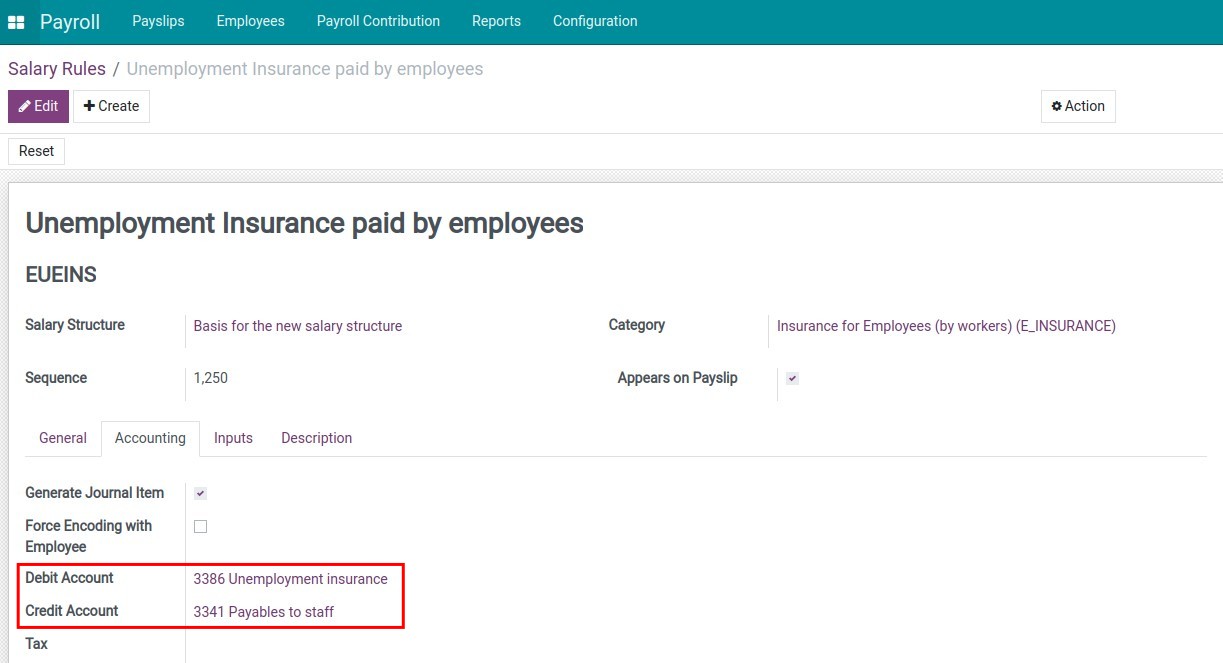Disable Generate Journal Item
Viewport: 1223px width, 663px height.
(200, 493)
